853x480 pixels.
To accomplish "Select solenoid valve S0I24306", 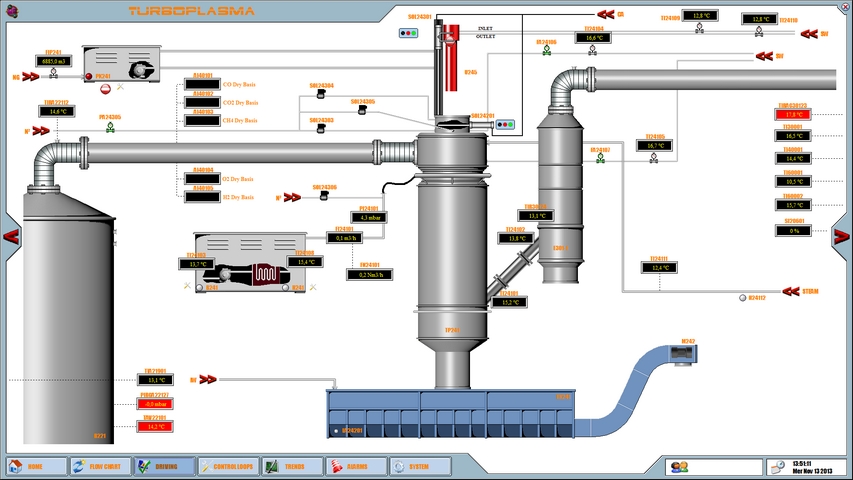I will coord(324,195).
